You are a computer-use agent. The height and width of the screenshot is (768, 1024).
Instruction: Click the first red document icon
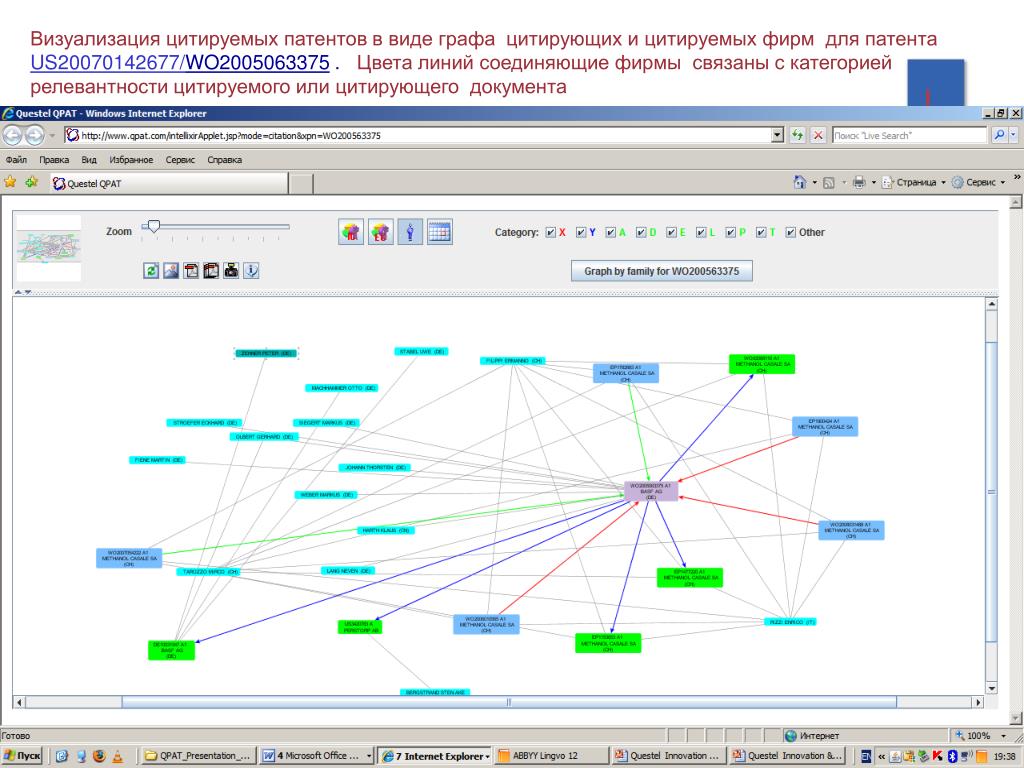(191, 270)
